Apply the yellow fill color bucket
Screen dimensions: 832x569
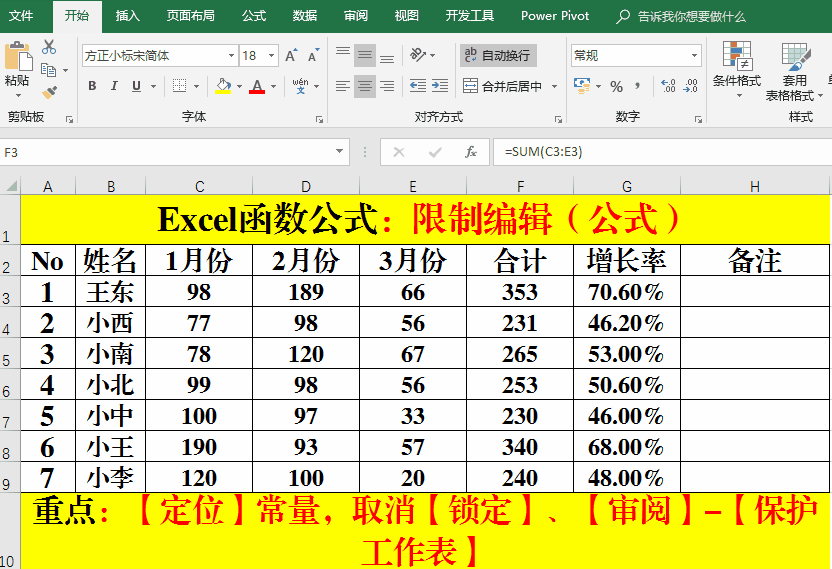(223, 86)
